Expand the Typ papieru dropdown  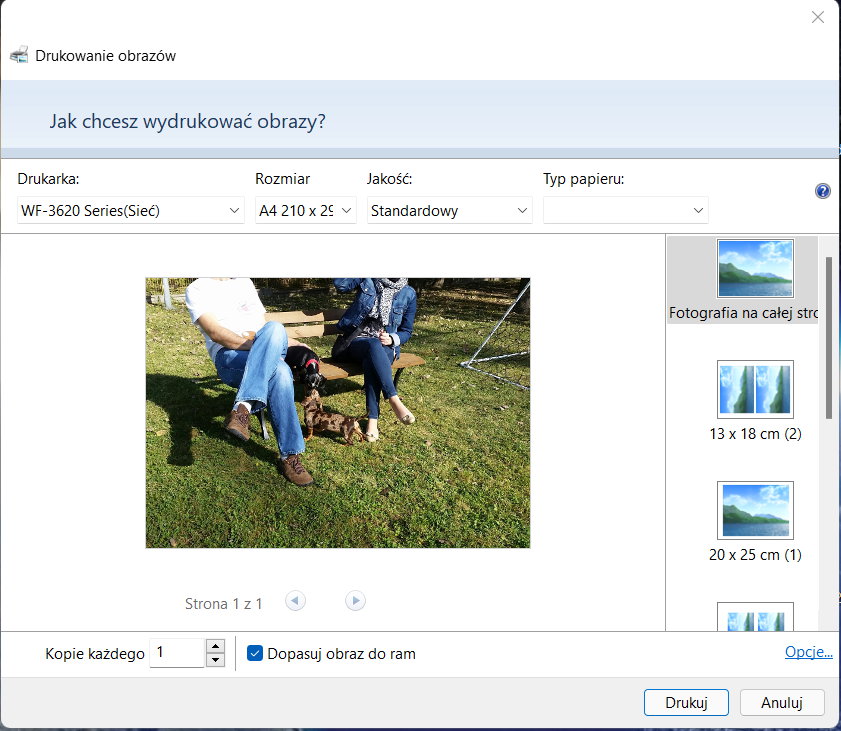(625, 211)
